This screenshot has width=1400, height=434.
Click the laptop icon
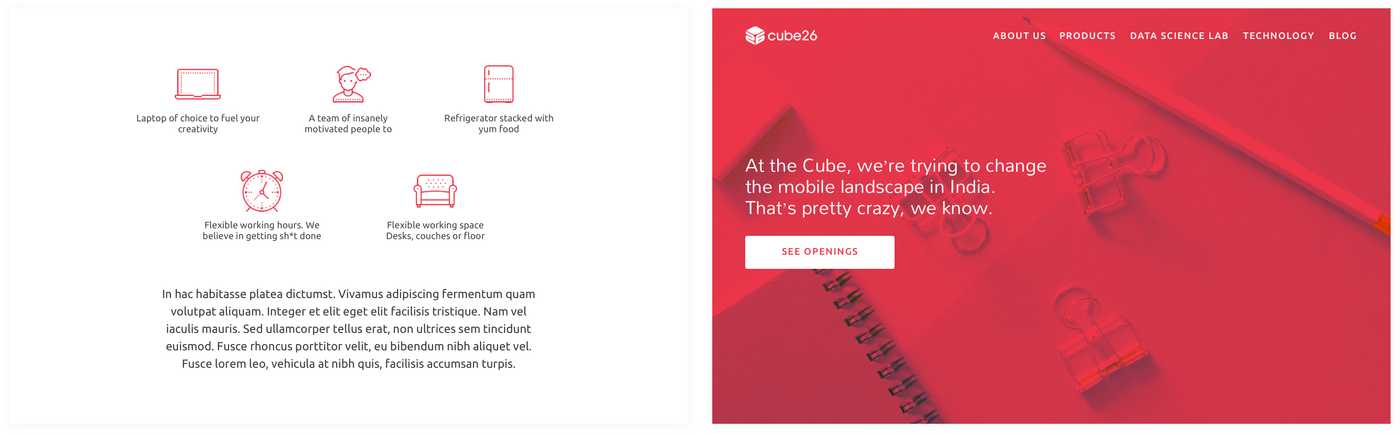[x=198, y=84]
